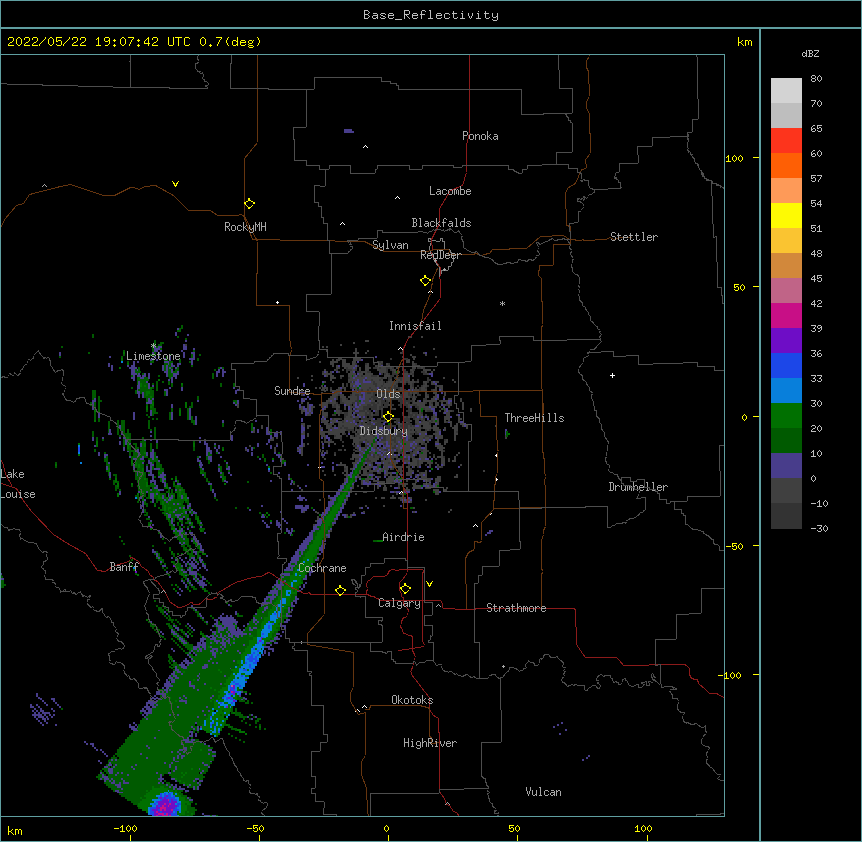Click the white plus marker north of Drumheller

[x=612, y=375]
